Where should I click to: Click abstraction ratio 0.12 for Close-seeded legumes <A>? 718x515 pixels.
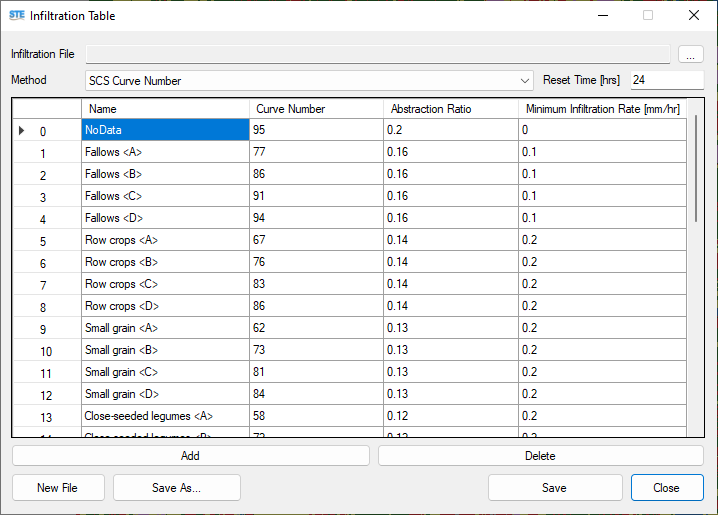pos(451,415)
